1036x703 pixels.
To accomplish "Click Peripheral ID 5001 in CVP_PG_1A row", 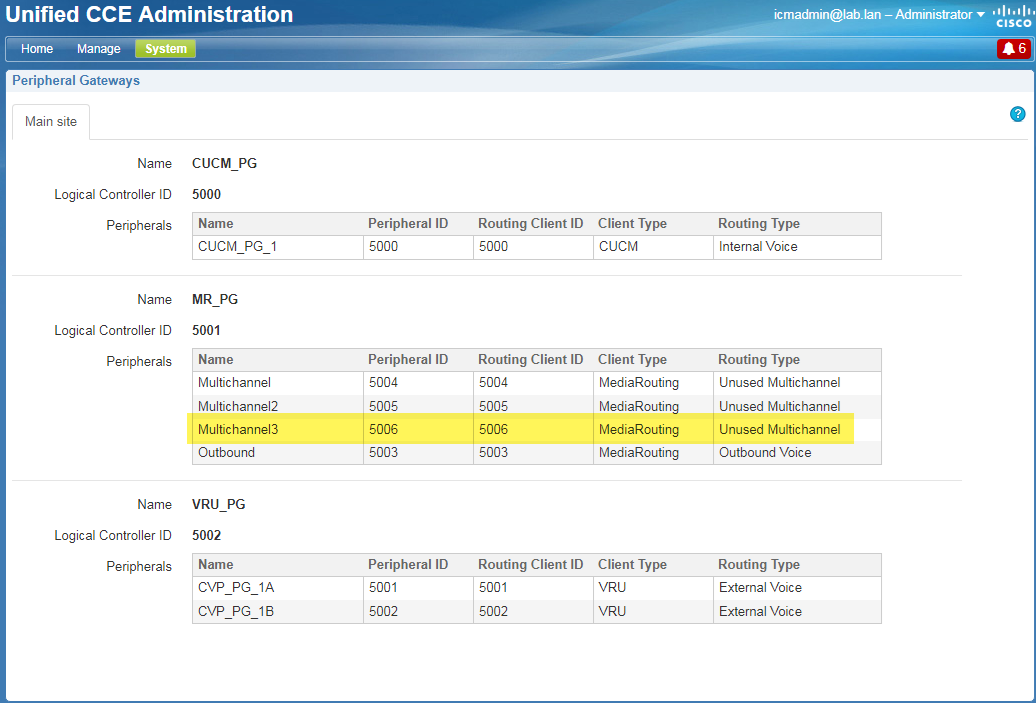I will pos(418,588).
